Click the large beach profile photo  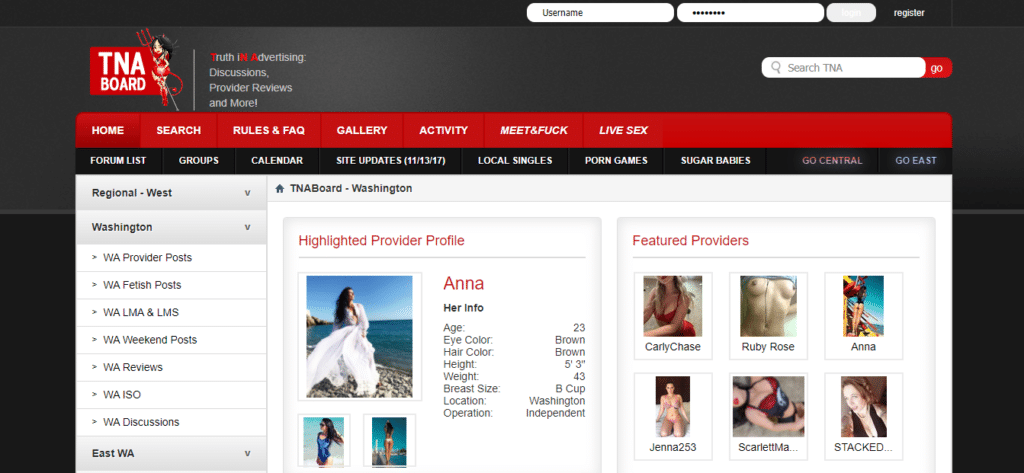click(360, 336)
